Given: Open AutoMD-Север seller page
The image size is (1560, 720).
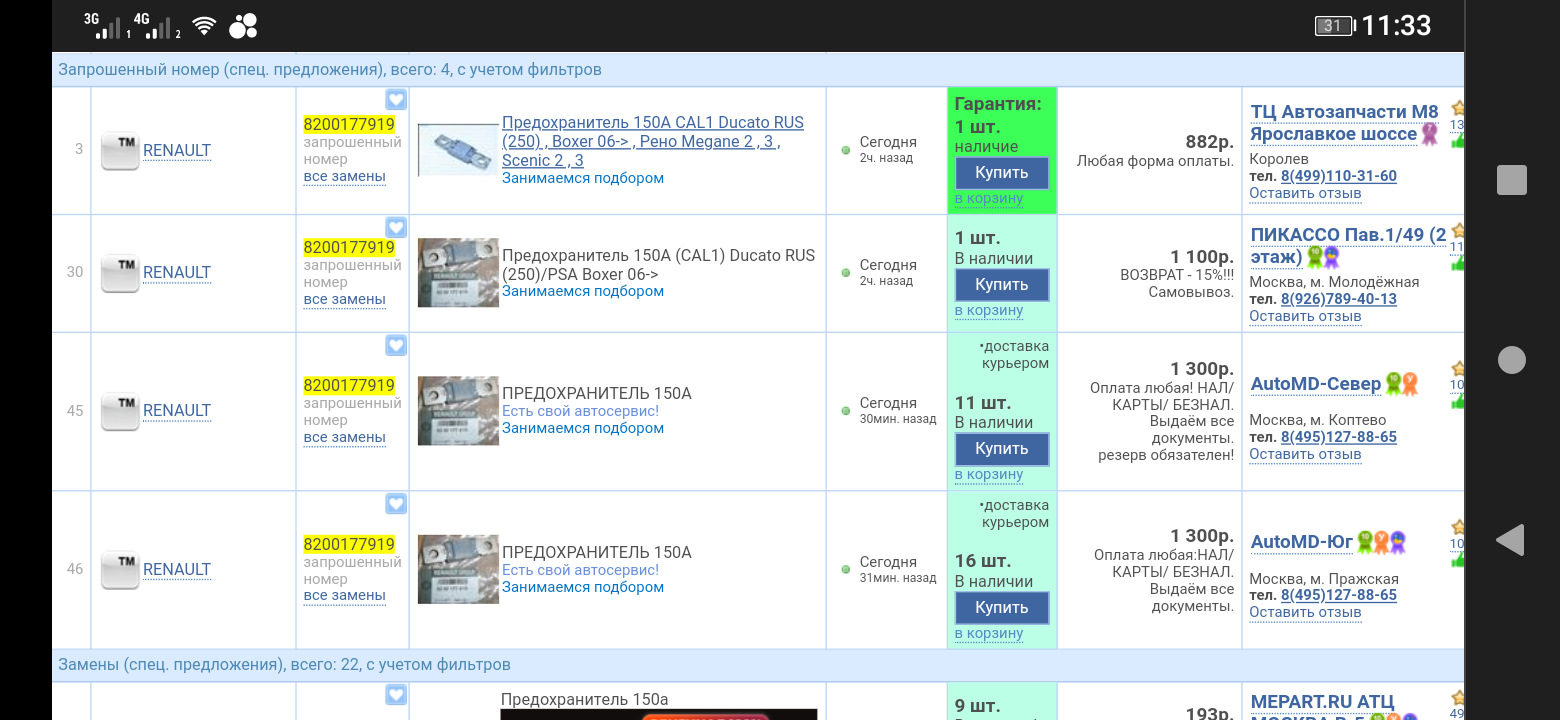Looking at the screenshot, I should tap(1315, 384).
